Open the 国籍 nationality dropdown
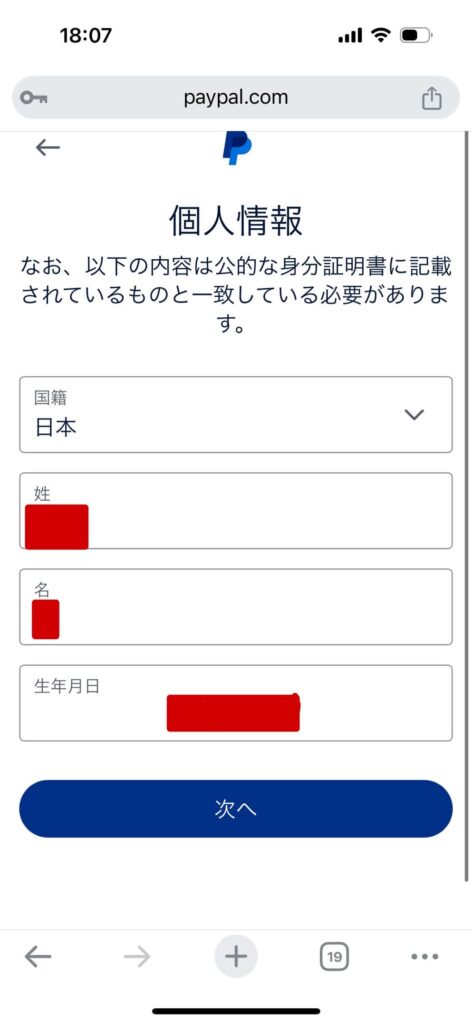The image size is (472, 1024). 236,415
